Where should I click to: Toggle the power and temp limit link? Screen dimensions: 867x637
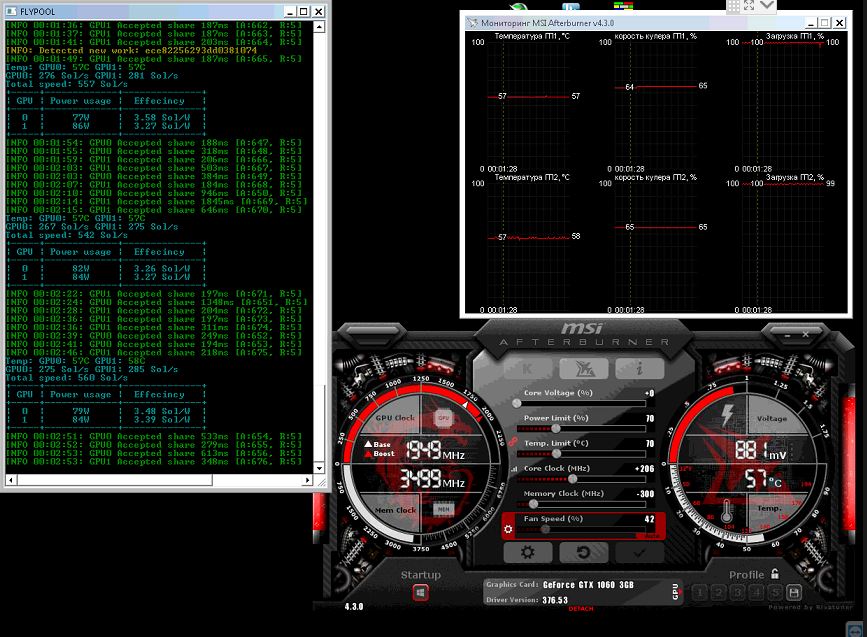[x=514, y=441]
